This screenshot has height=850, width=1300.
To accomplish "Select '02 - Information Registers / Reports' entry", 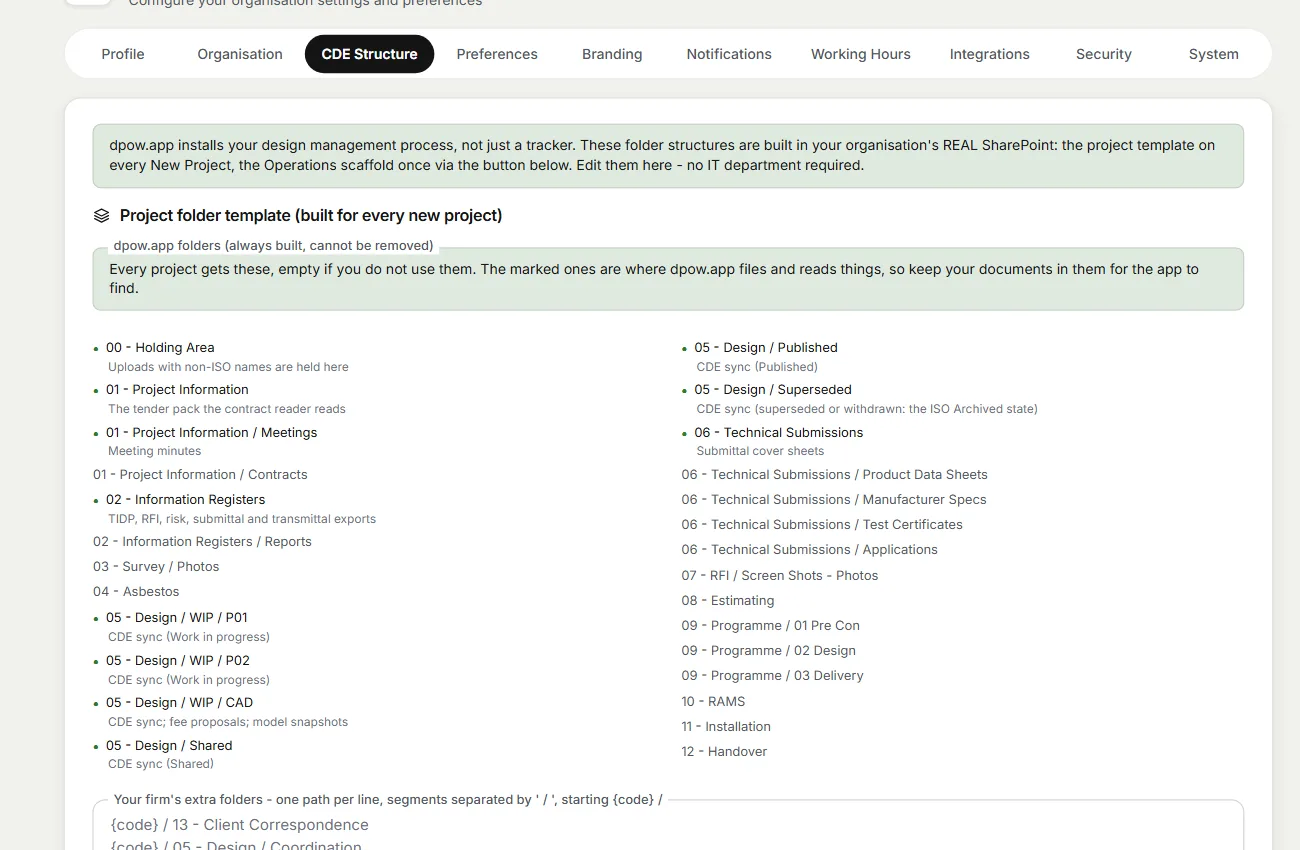I will pos(202,542).
